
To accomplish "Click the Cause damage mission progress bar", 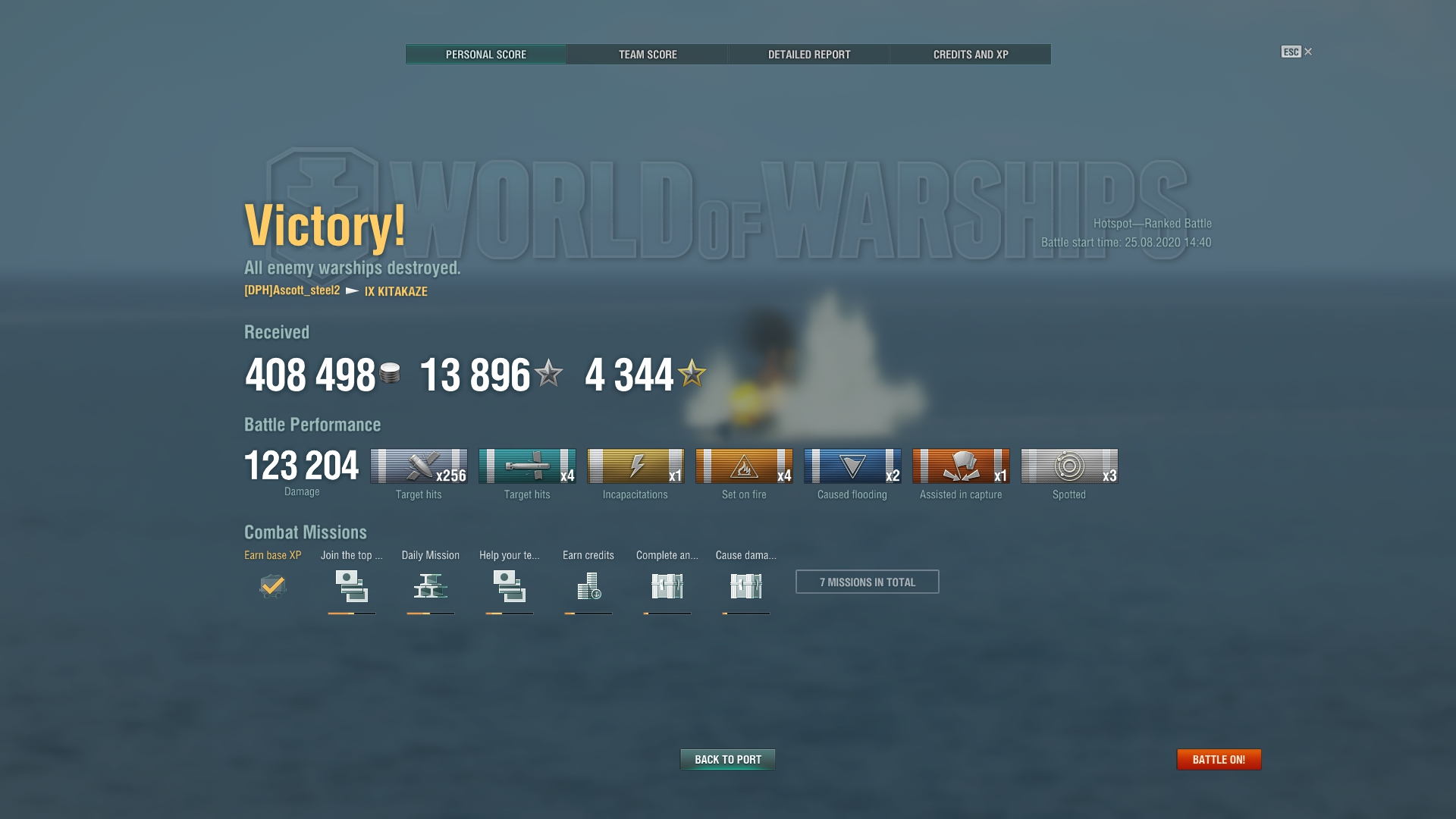I will 746,613.
